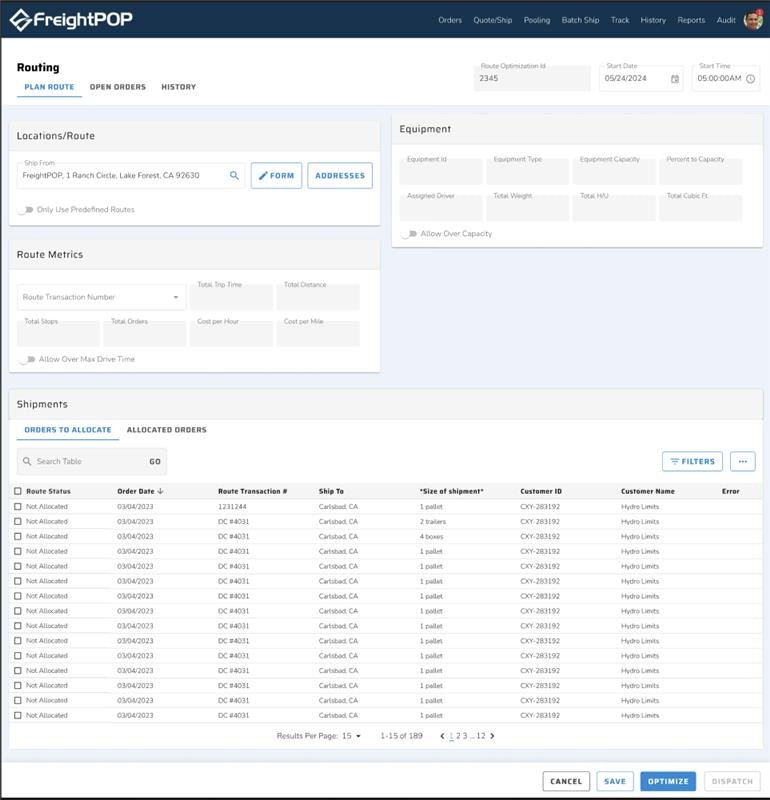
Task: Click the "1231244" transaction cell
Action: pos(232,507)
